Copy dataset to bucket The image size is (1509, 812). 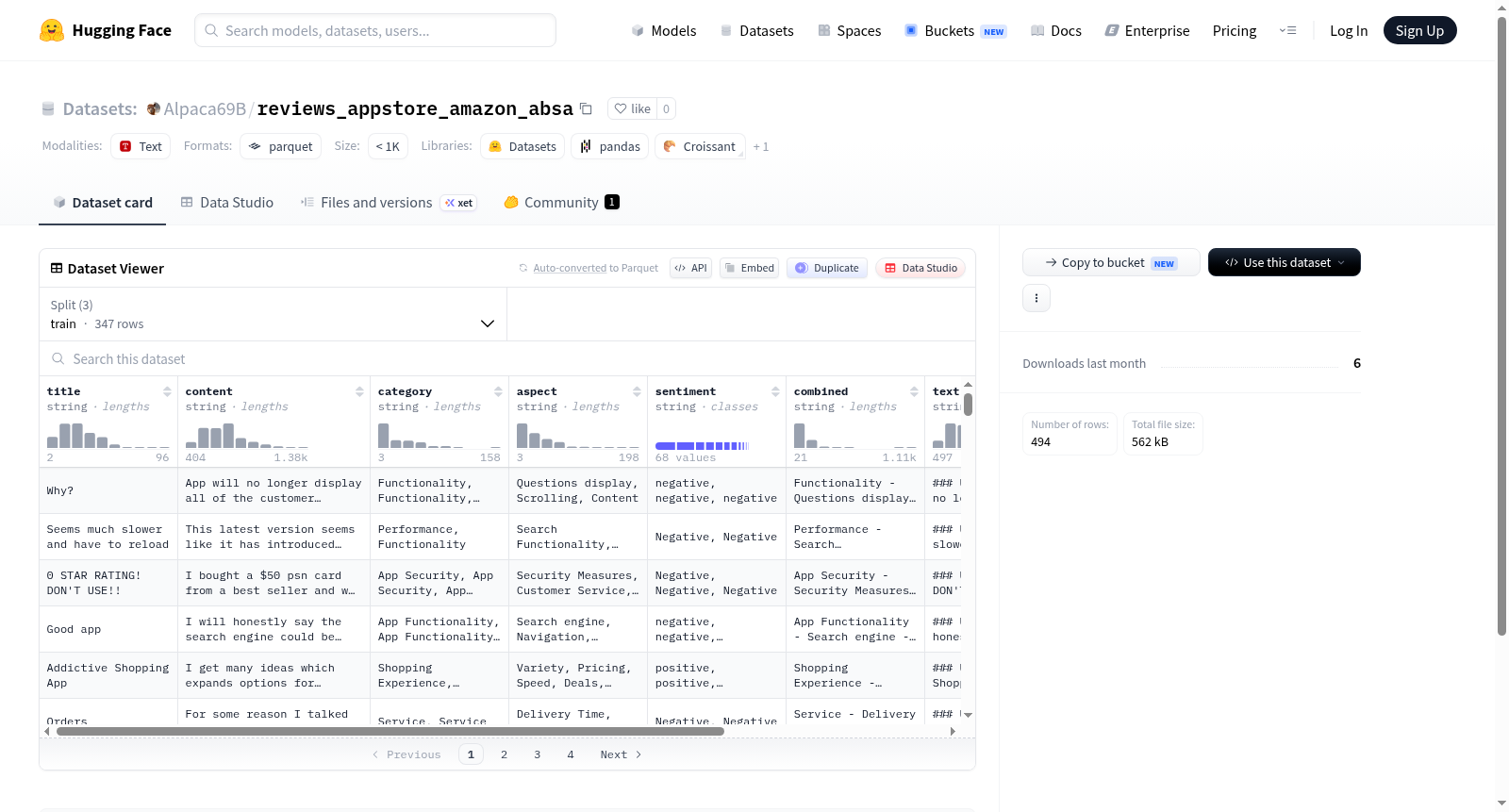(1111, 262)
